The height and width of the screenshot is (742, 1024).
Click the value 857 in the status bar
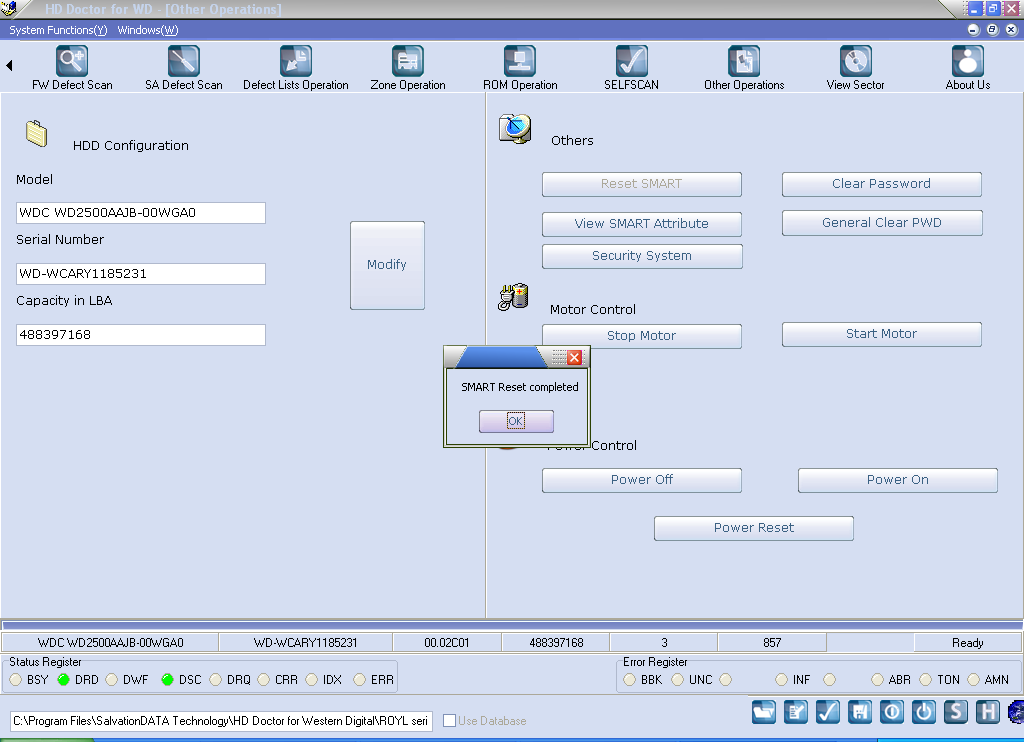click(x=772, y=643)
